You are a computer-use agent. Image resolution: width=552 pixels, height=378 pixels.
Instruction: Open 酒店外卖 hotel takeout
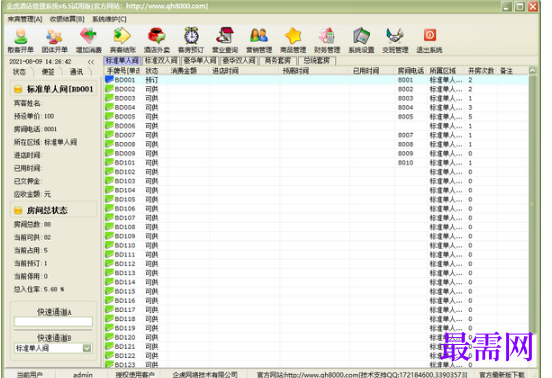(x=157, y=40)
